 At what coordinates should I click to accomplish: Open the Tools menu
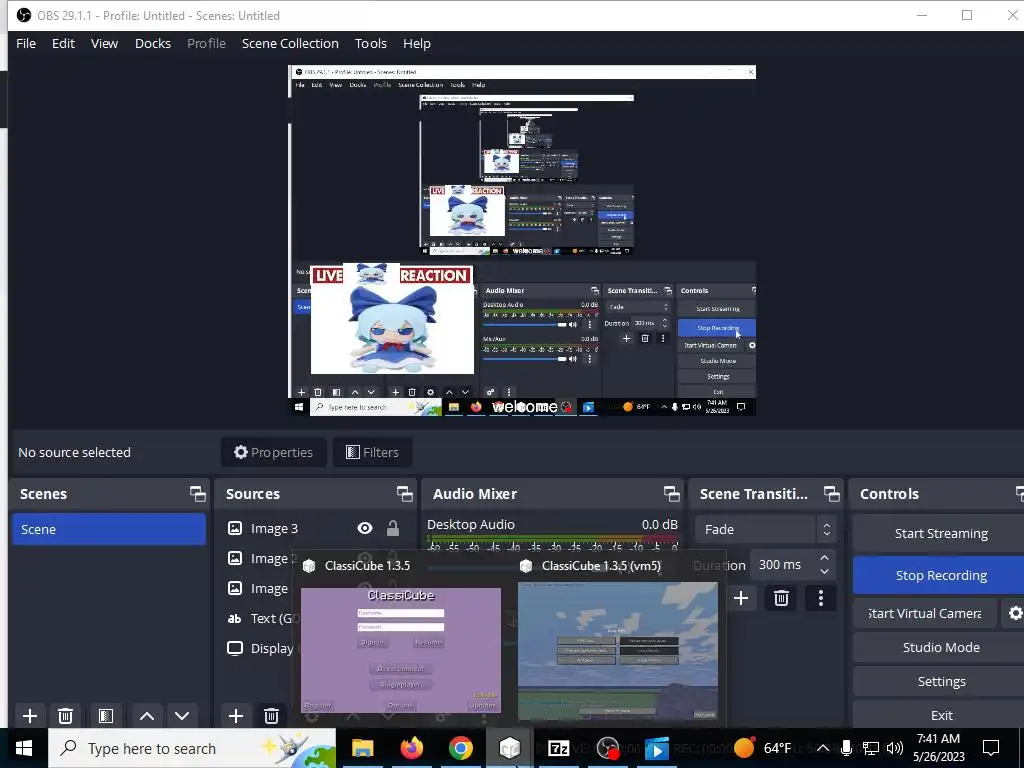click(x=370, y=44)
